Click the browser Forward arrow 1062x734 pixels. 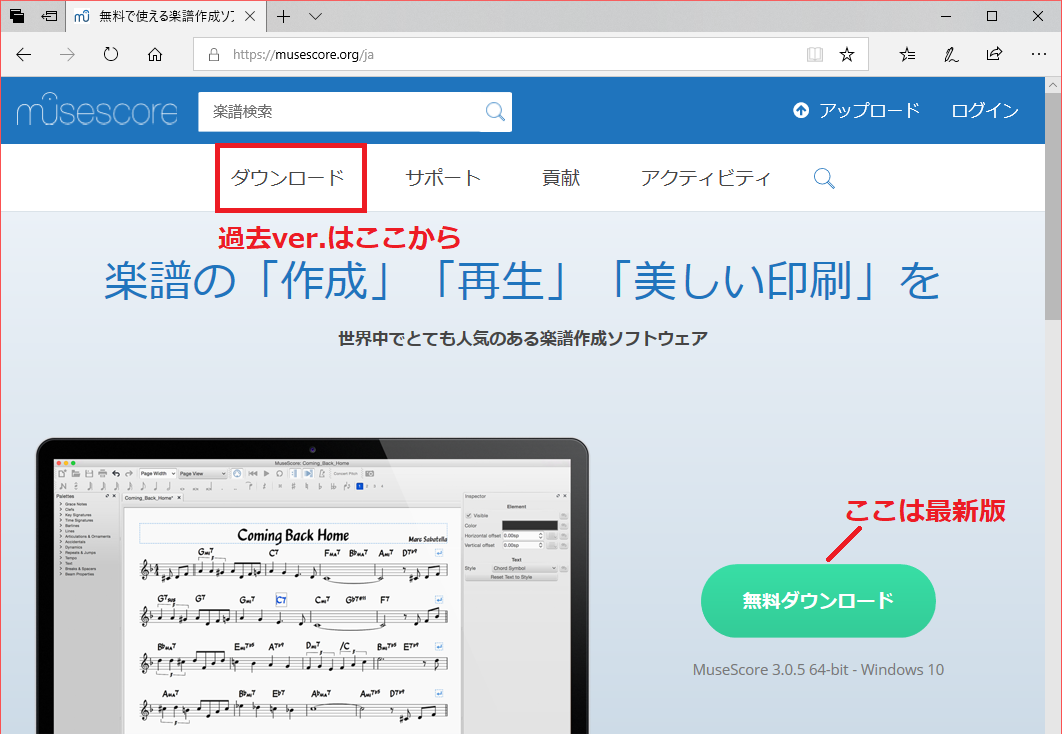pyautogui.click(x=67, y=55)
